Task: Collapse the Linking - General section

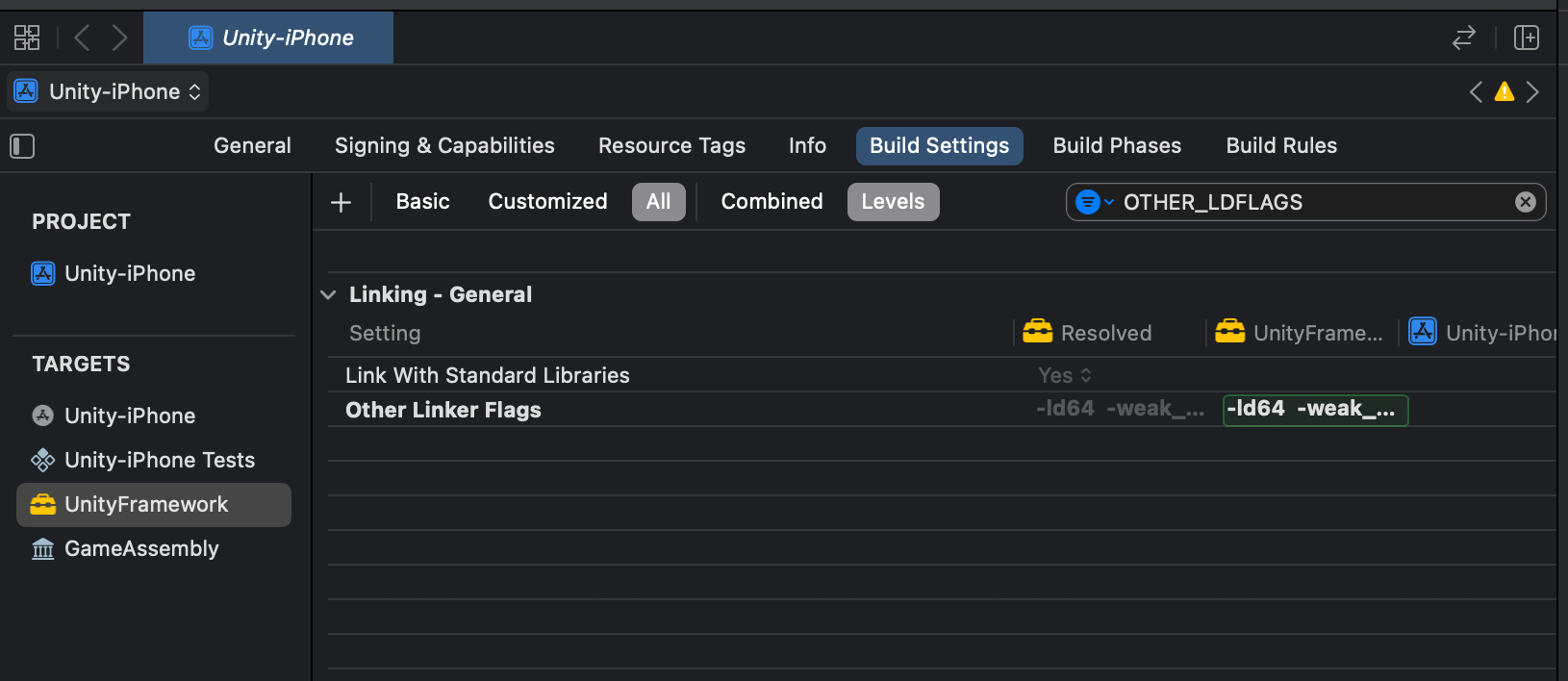Action: click(328, 294)
